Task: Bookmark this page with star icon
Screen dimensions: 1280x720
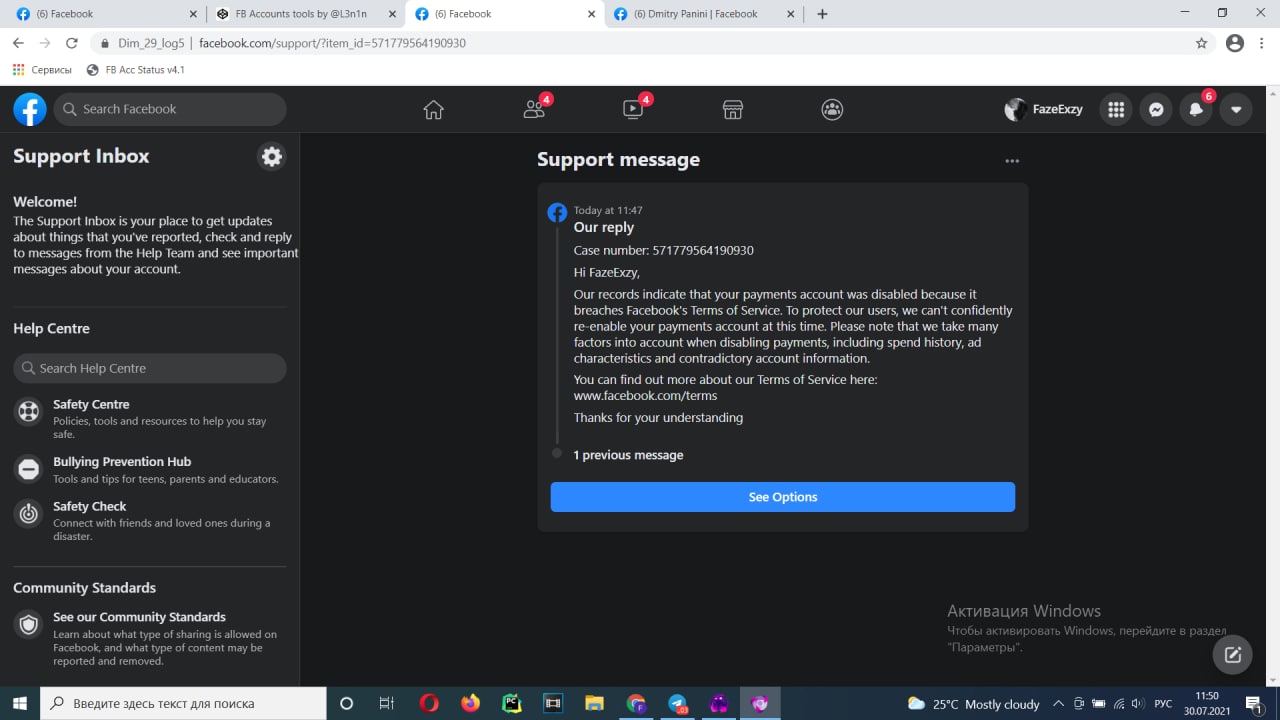Action: point(1201,43)
